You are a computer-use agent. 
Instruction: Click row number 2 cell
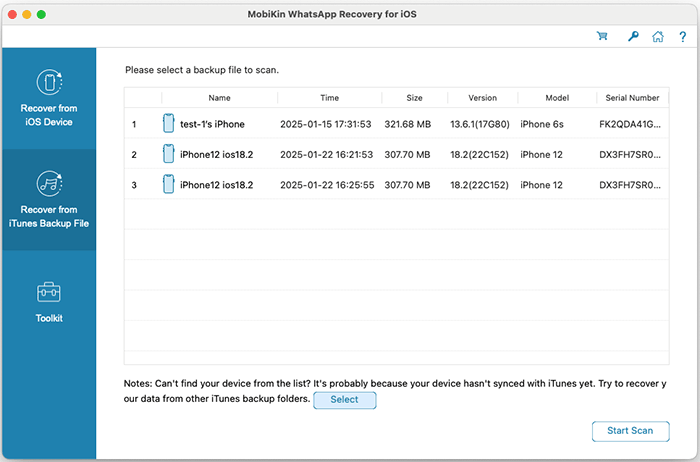tap(134, 154)
